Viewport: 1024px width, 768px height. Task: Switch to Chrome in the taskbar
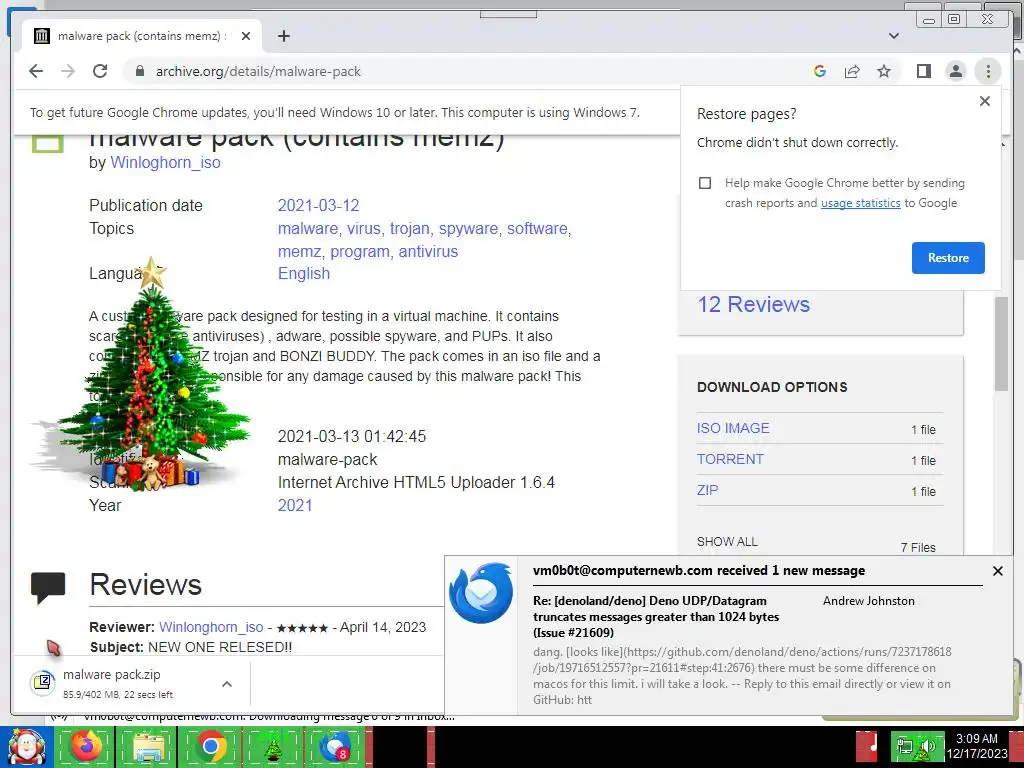[211, 747]
